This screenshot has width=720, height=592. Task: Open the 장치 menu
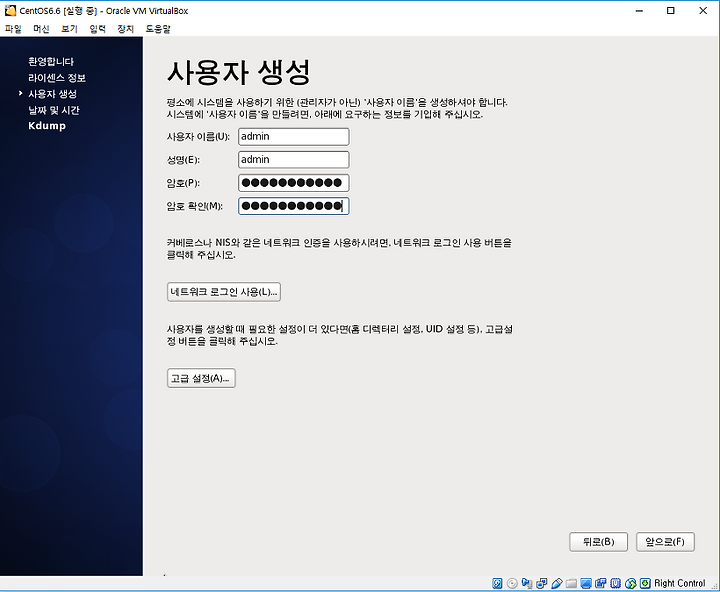tap(125, 29)
